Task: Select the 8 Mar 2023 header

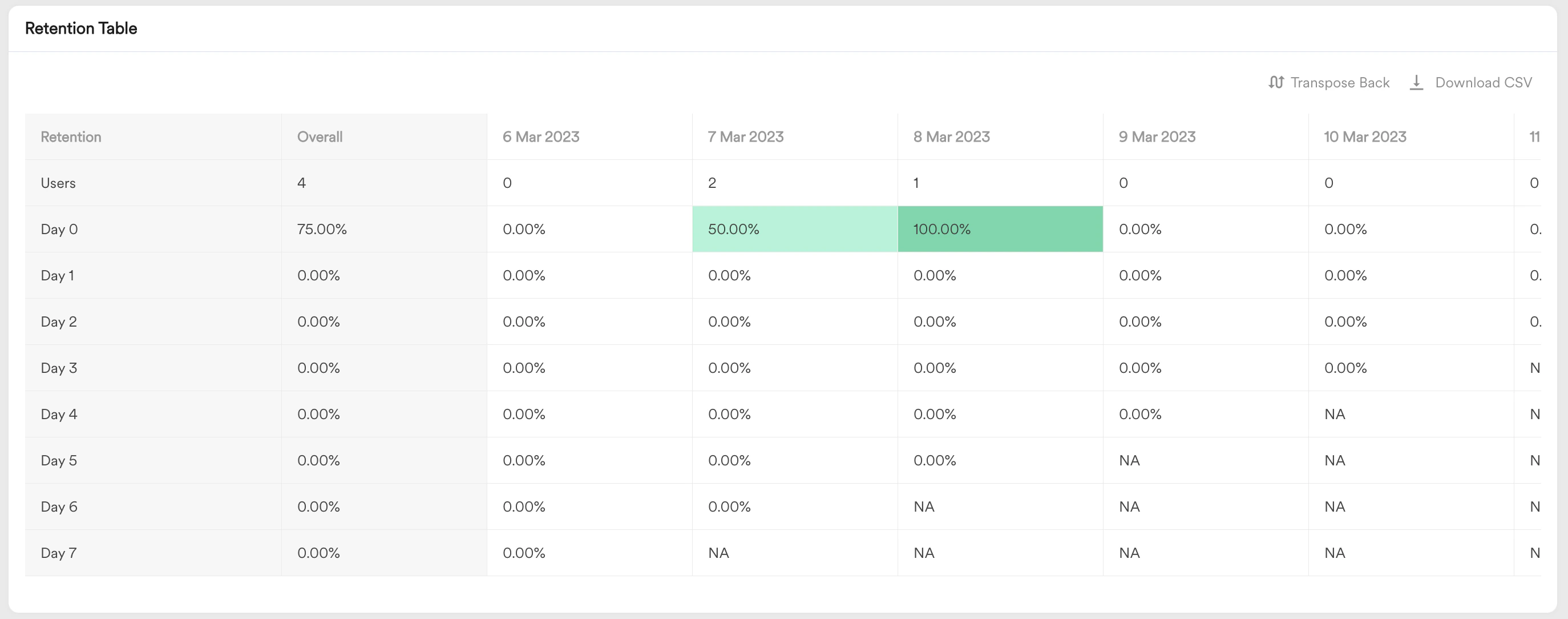Action: 951,136
